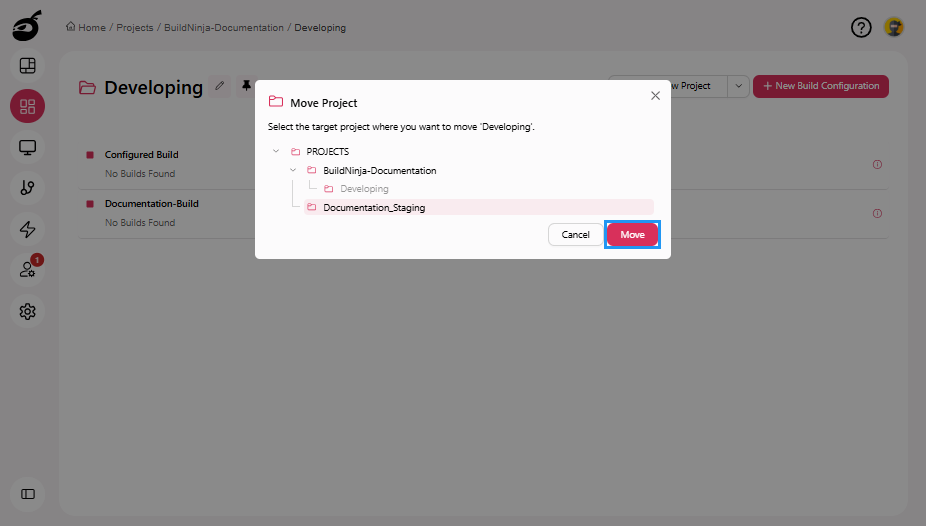Open the dashboard layout icon in sidebar

click(x=27, y=66)
